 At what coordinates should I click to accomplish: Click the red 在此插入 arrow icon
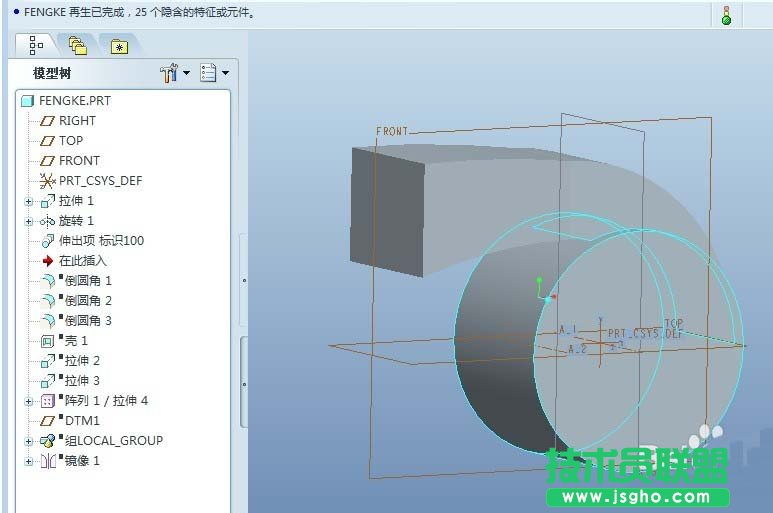click(47, 261)
